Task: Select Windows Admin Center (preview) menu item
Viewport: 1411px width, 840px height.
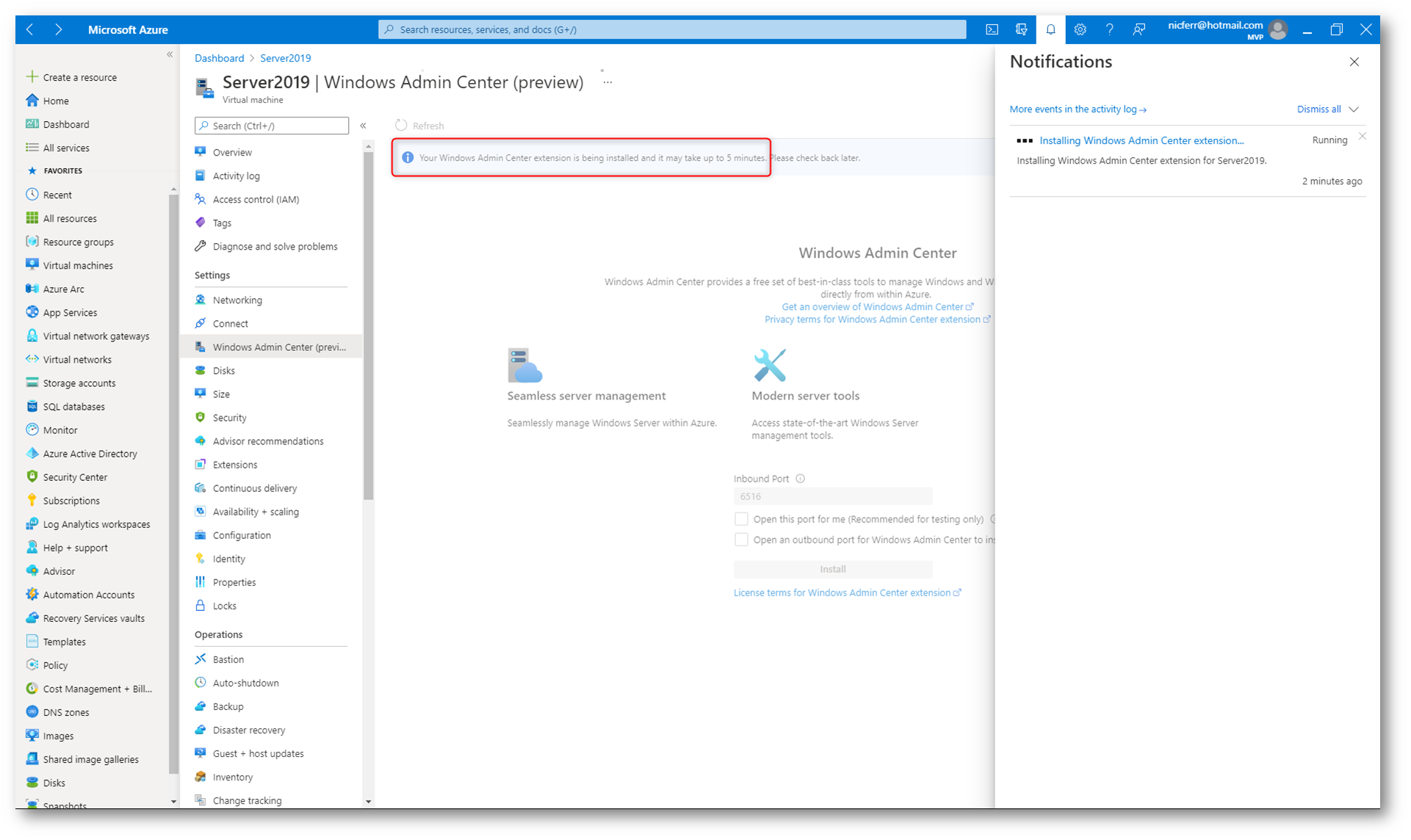Action: click(272, 347)
